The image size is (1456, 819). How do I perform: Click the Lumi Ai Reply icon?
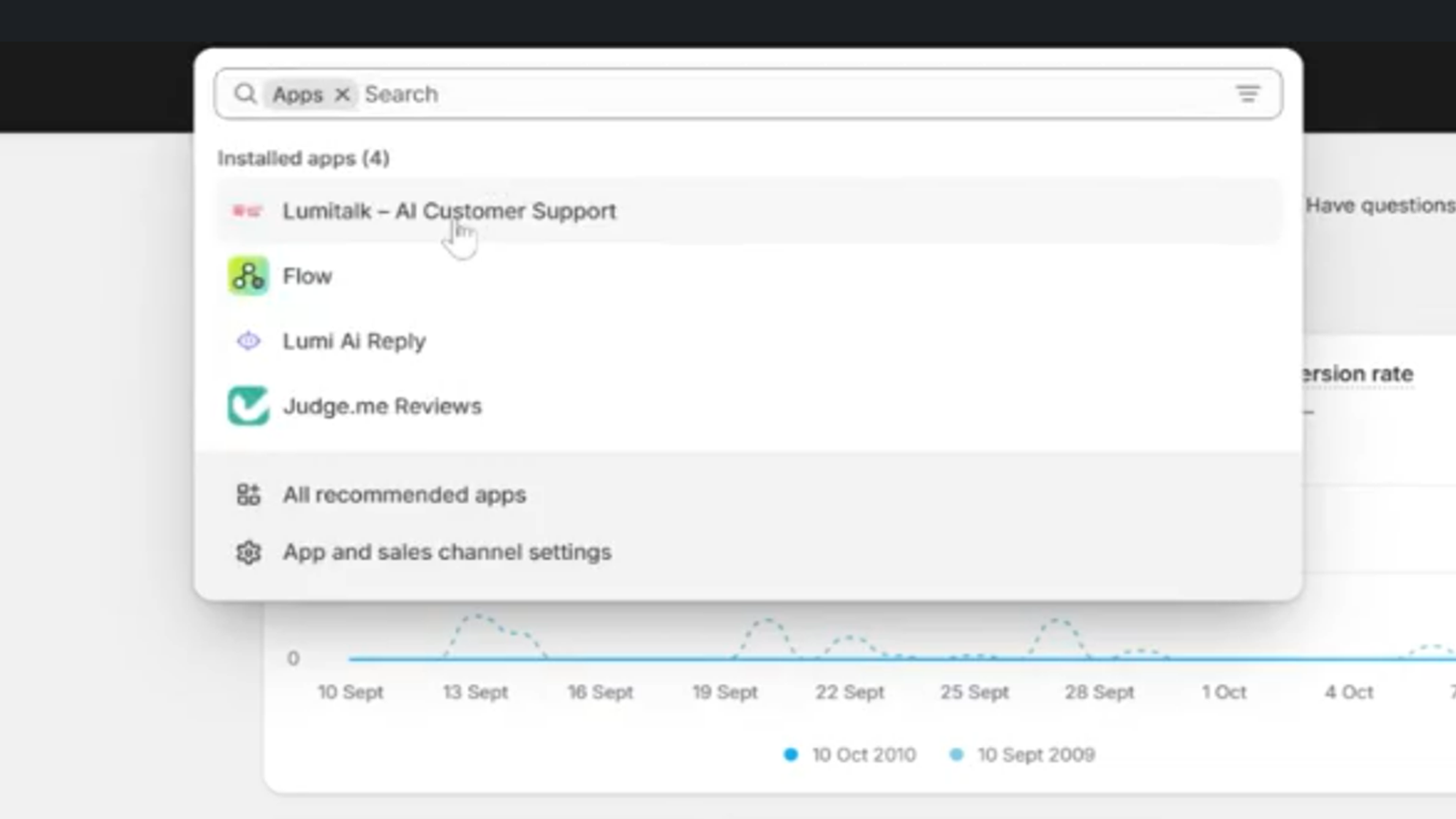tap(248, 341)
